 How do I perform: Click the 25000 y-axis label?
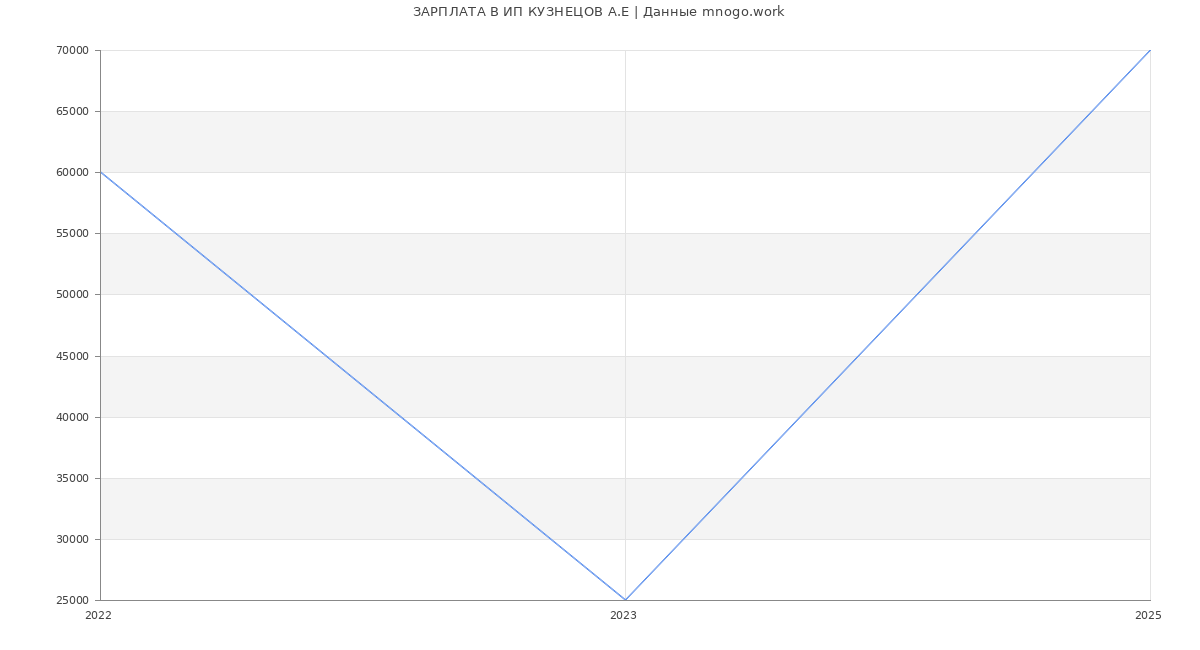(x=72, y=600)
